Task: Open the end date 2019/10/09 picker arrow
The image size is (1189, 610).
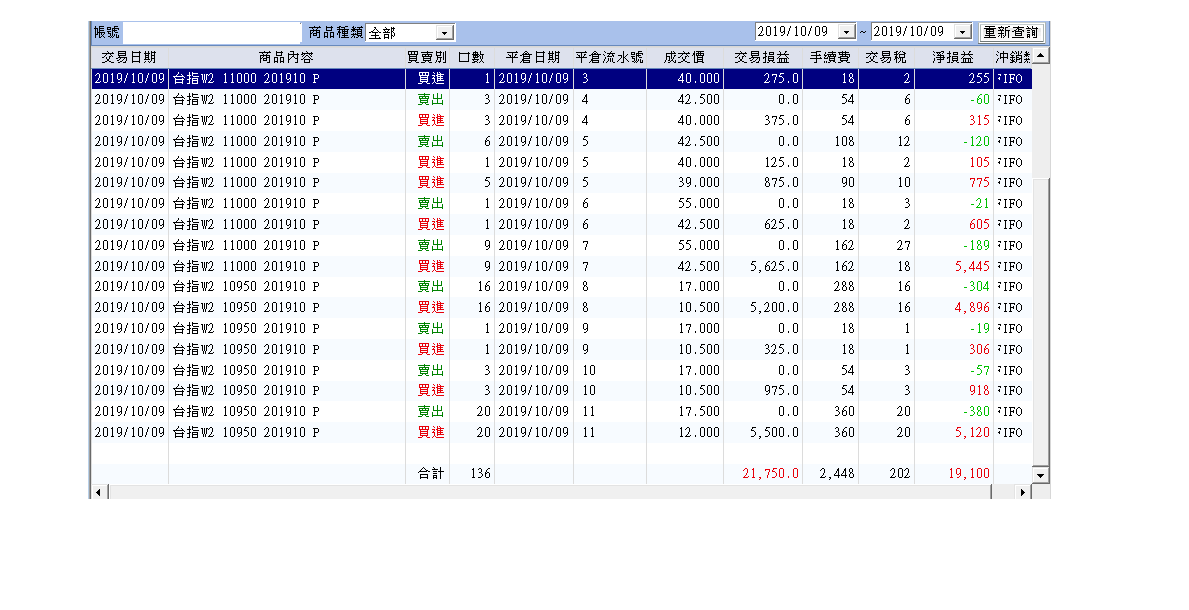Action: point(962,32)
